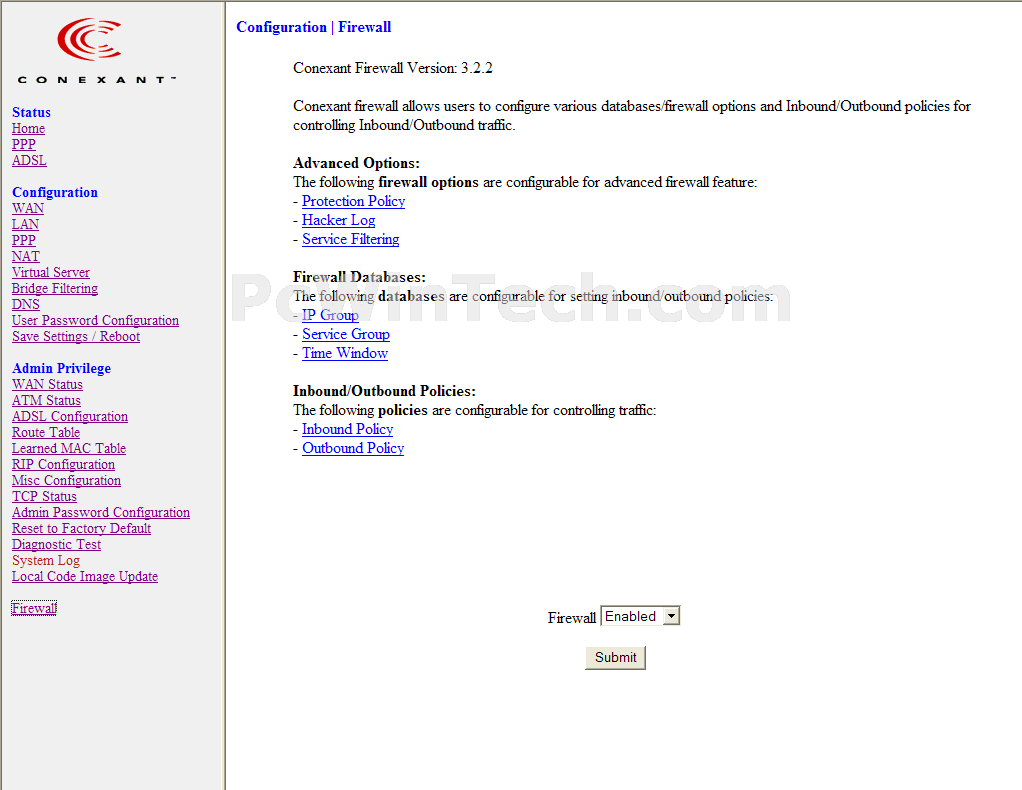The image size is (1022, 790).
Task: Open the System Log
Action: (x=46, y=561)
